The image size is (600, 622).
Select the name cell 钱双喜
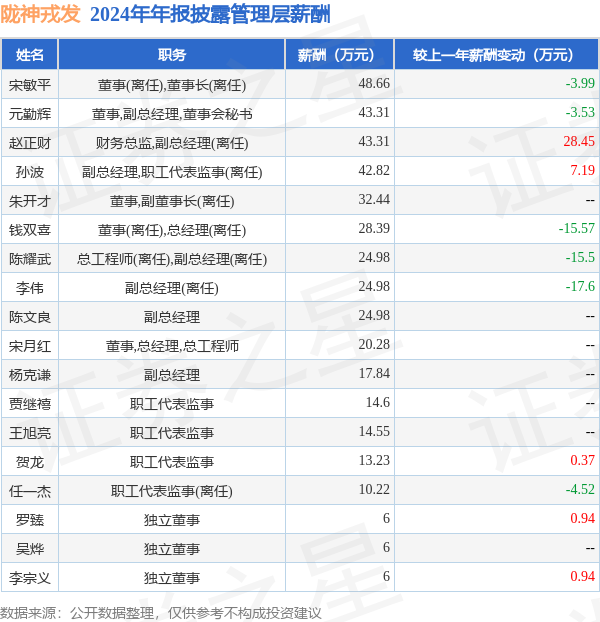(x=30, y=230)
